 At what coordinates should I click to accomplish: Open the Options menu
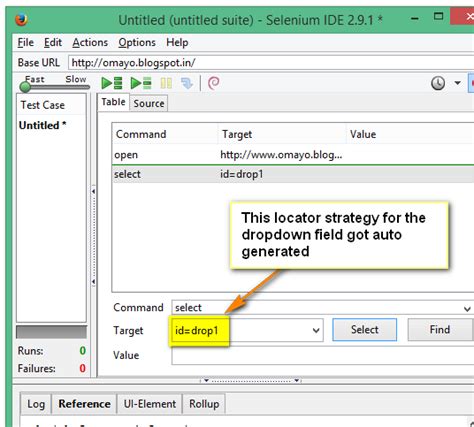[137, 42]
